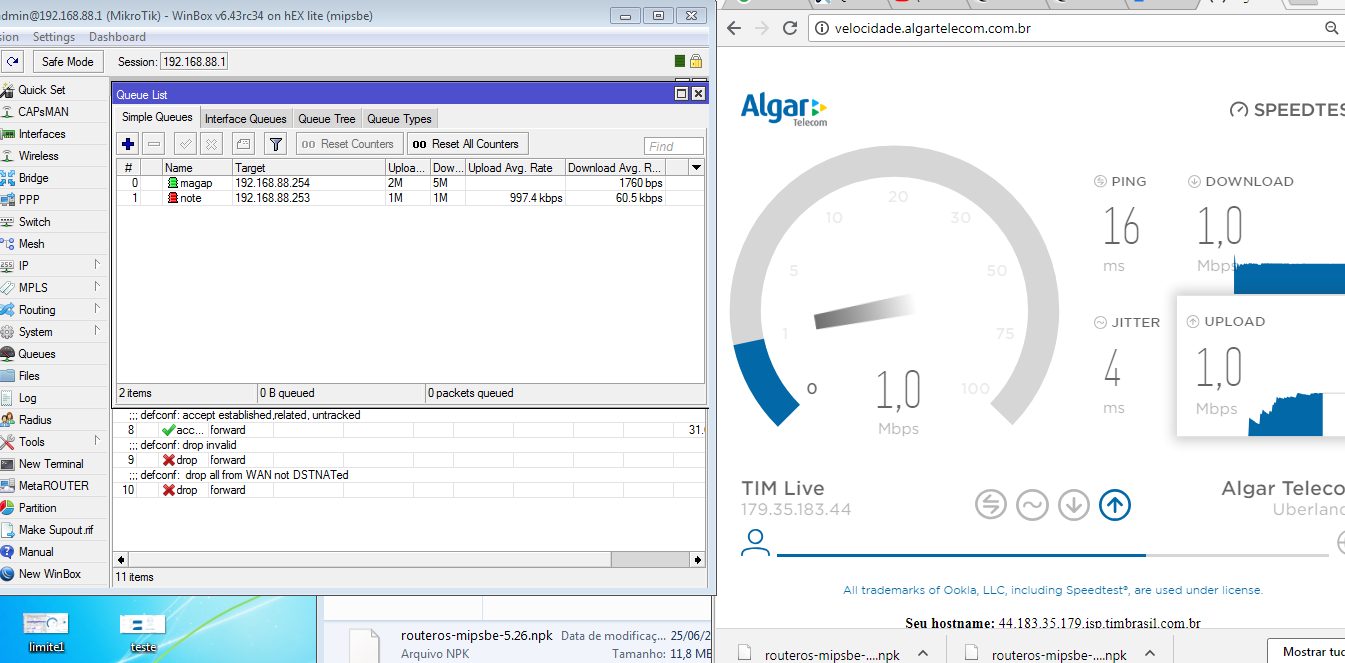Image resolution: width=1345 pixels, height=663 pixels.
Task: Click Make Supout.rif in the sidebar
Action: 56,530
